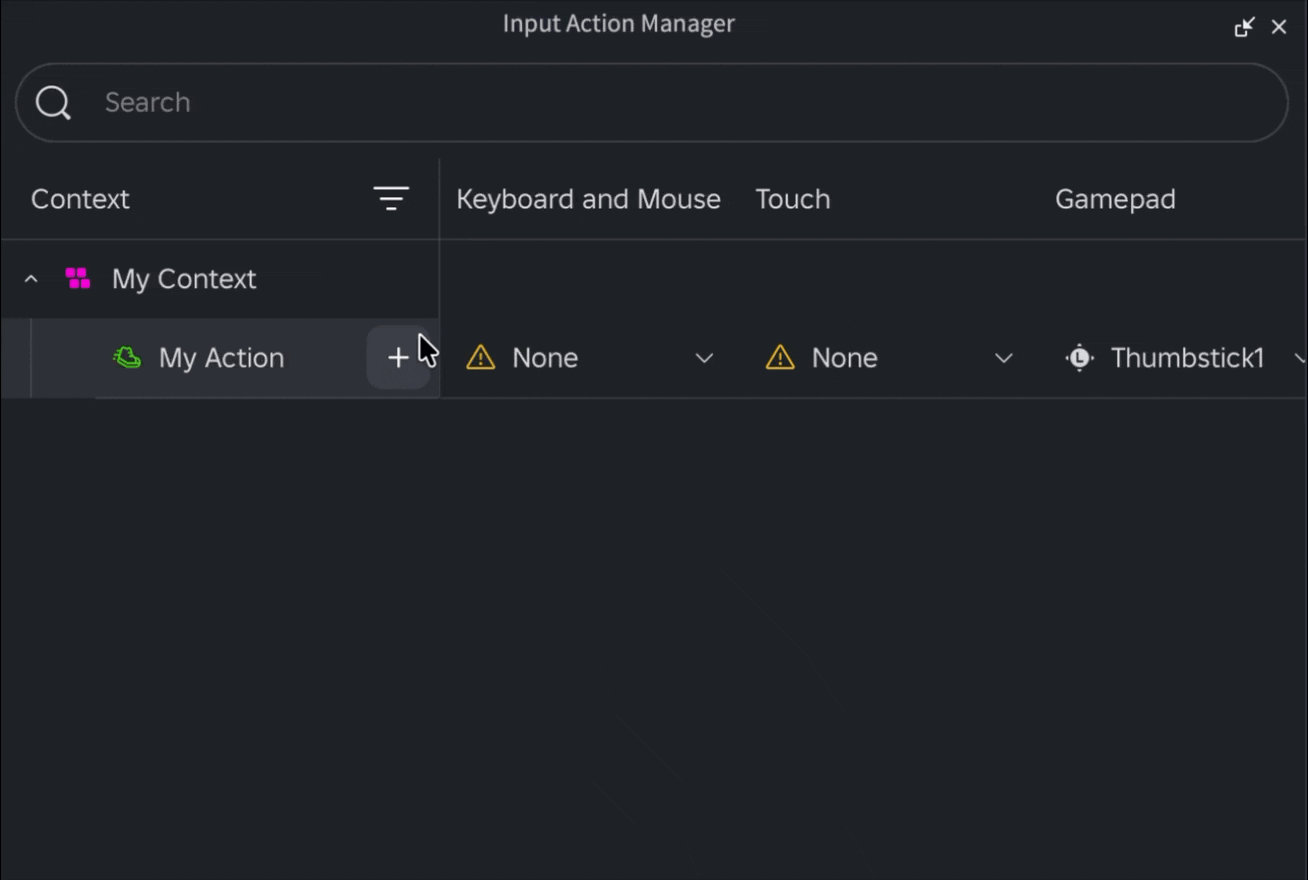This screenshot has height=880, width=1308.
Task: Open the Keyboard and Mouse None dropdown arrow
Action: point(704,358)
